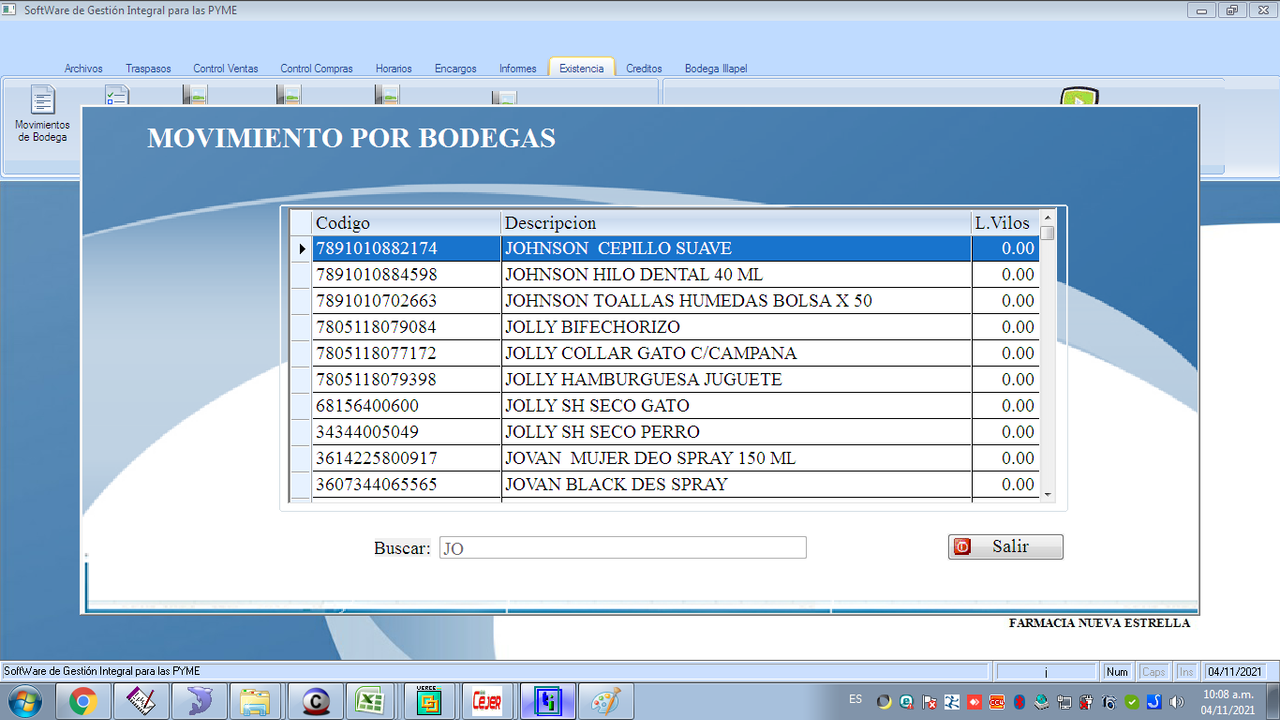Click the red CCH tray icon
This screenshot has height=720, width=1280.
coord(997,702)
